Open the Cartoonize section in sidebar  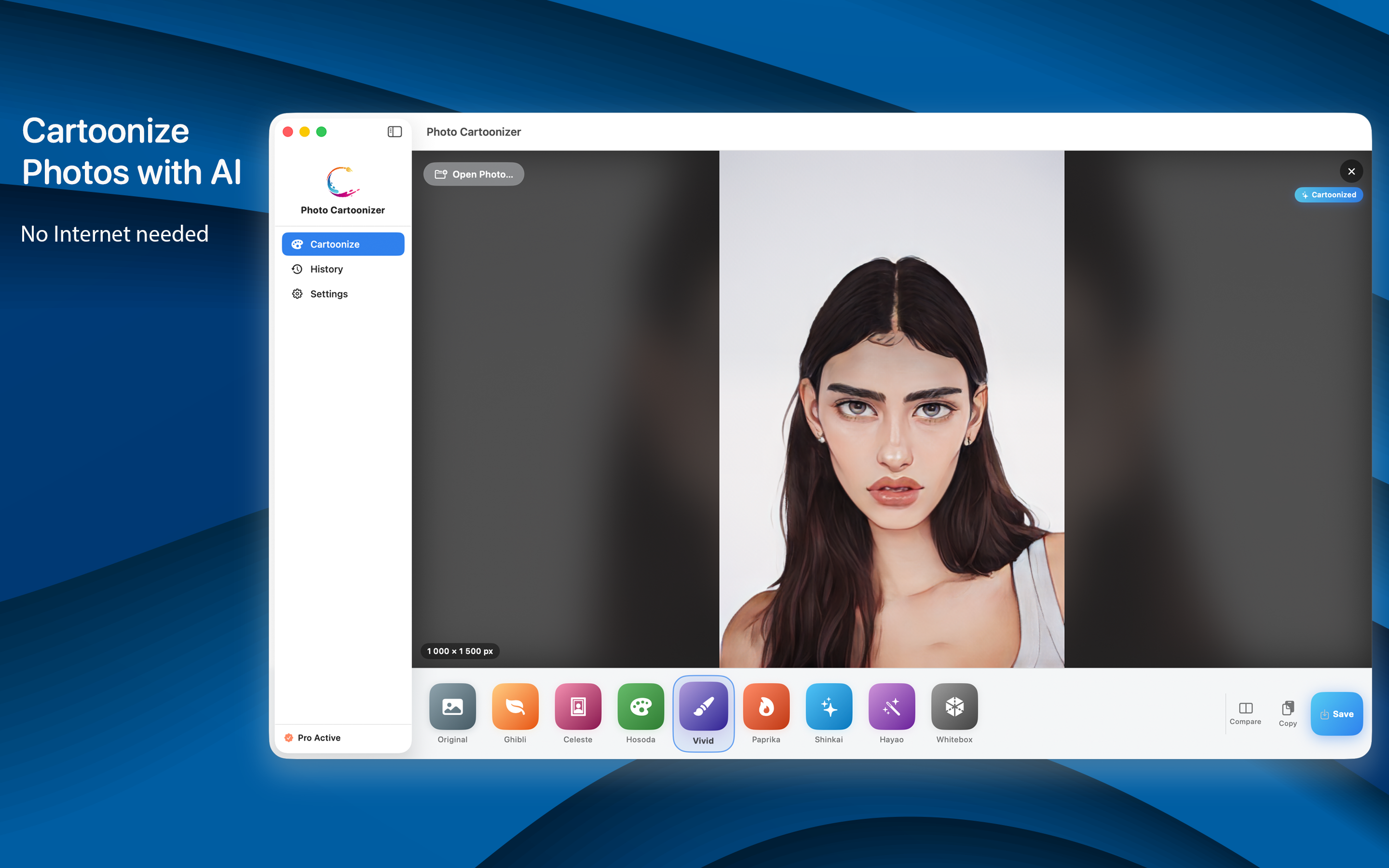[x=342, y=244]
